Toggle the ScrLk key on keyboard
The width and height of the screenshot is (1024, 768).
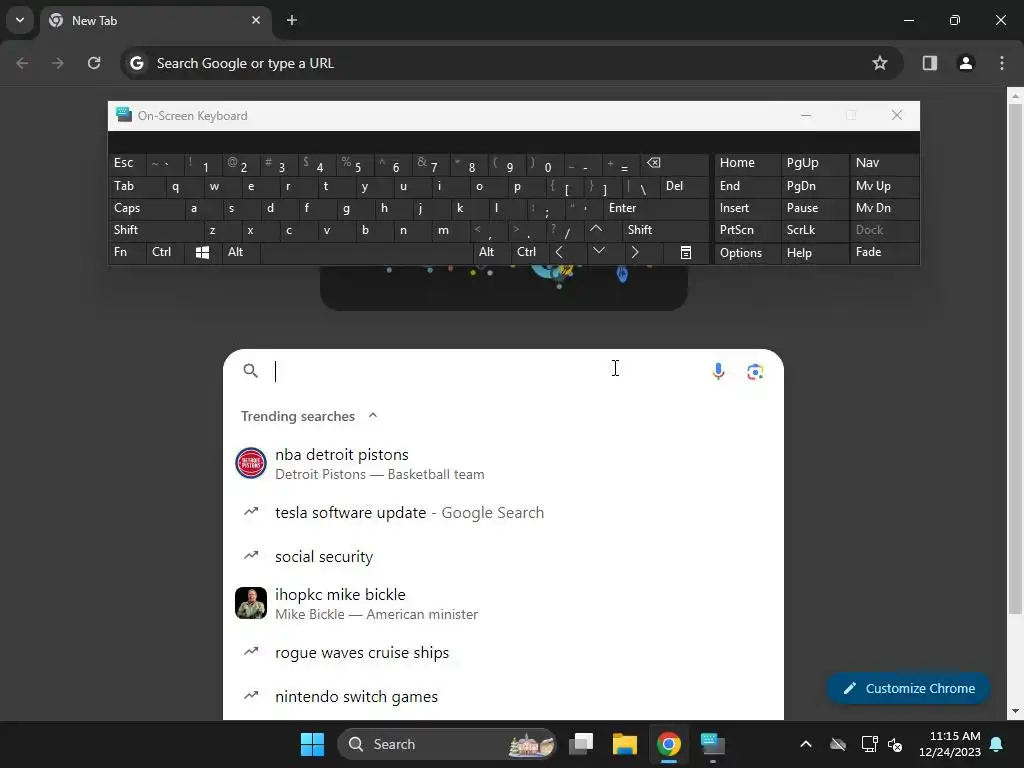point(815,230)
